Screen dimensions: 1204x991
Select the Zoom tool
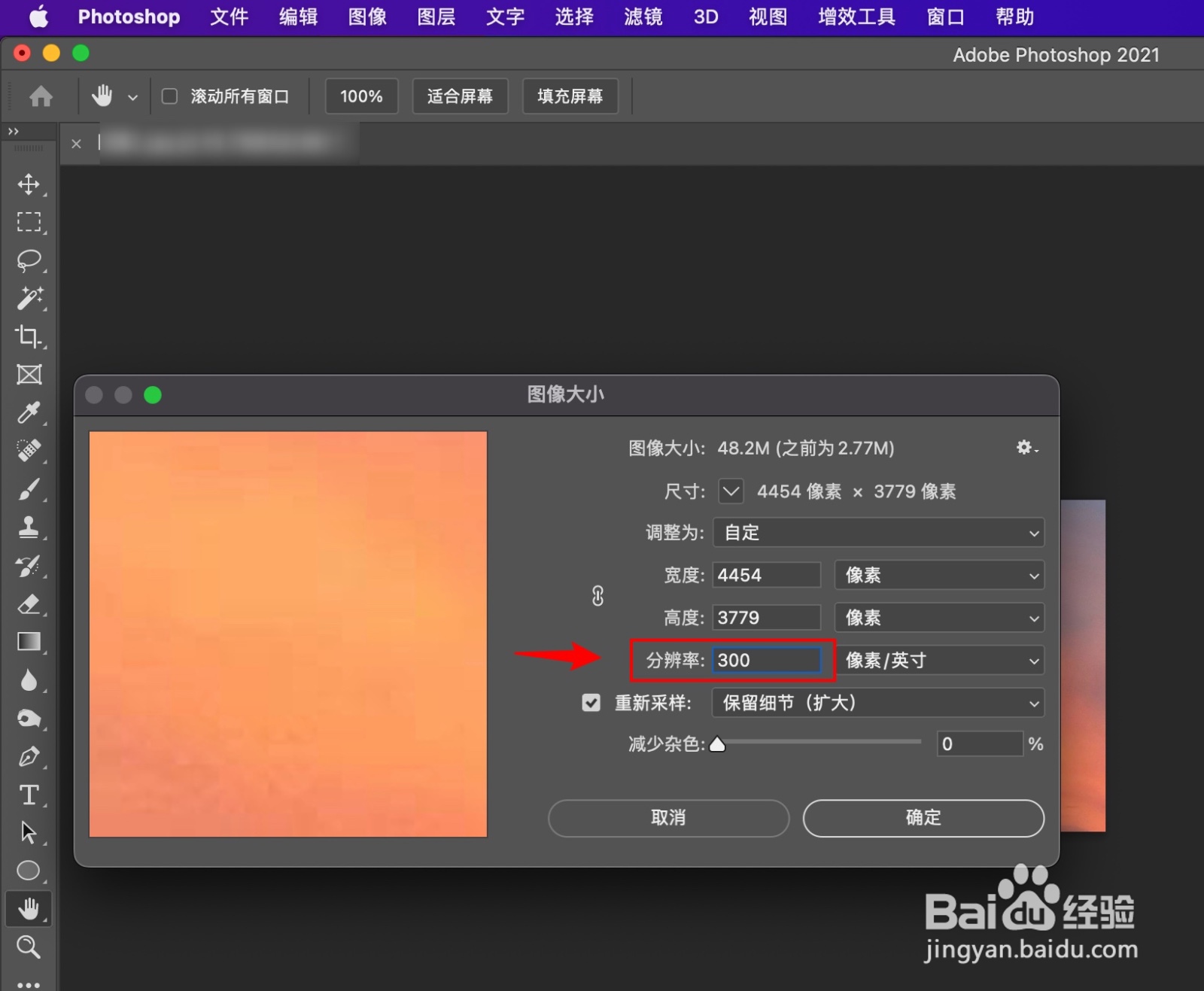coord(29,947)
